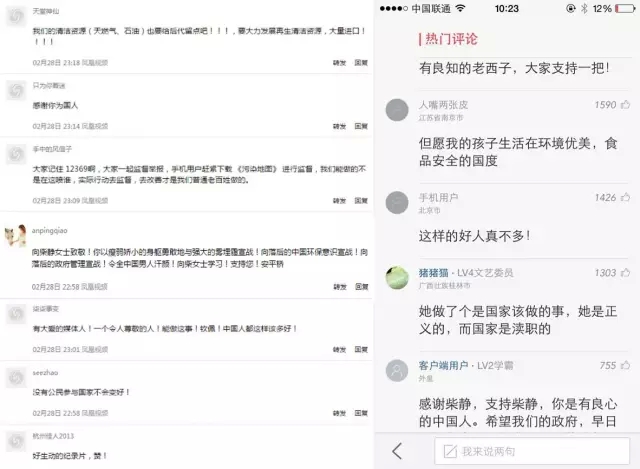
Task: Open username 客户端用户 link
Action: tap(443, 365)
